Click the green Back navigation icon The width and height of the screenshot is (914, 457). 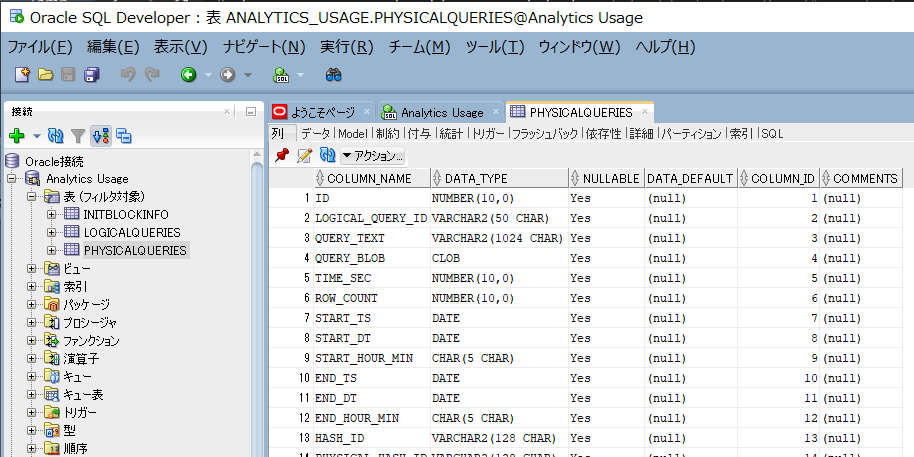[x=188, y=75]
